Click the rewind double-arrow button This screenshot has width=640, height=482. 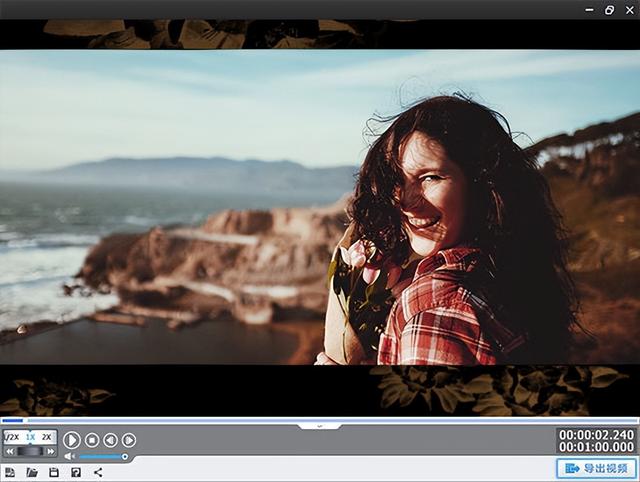[10, 451]
